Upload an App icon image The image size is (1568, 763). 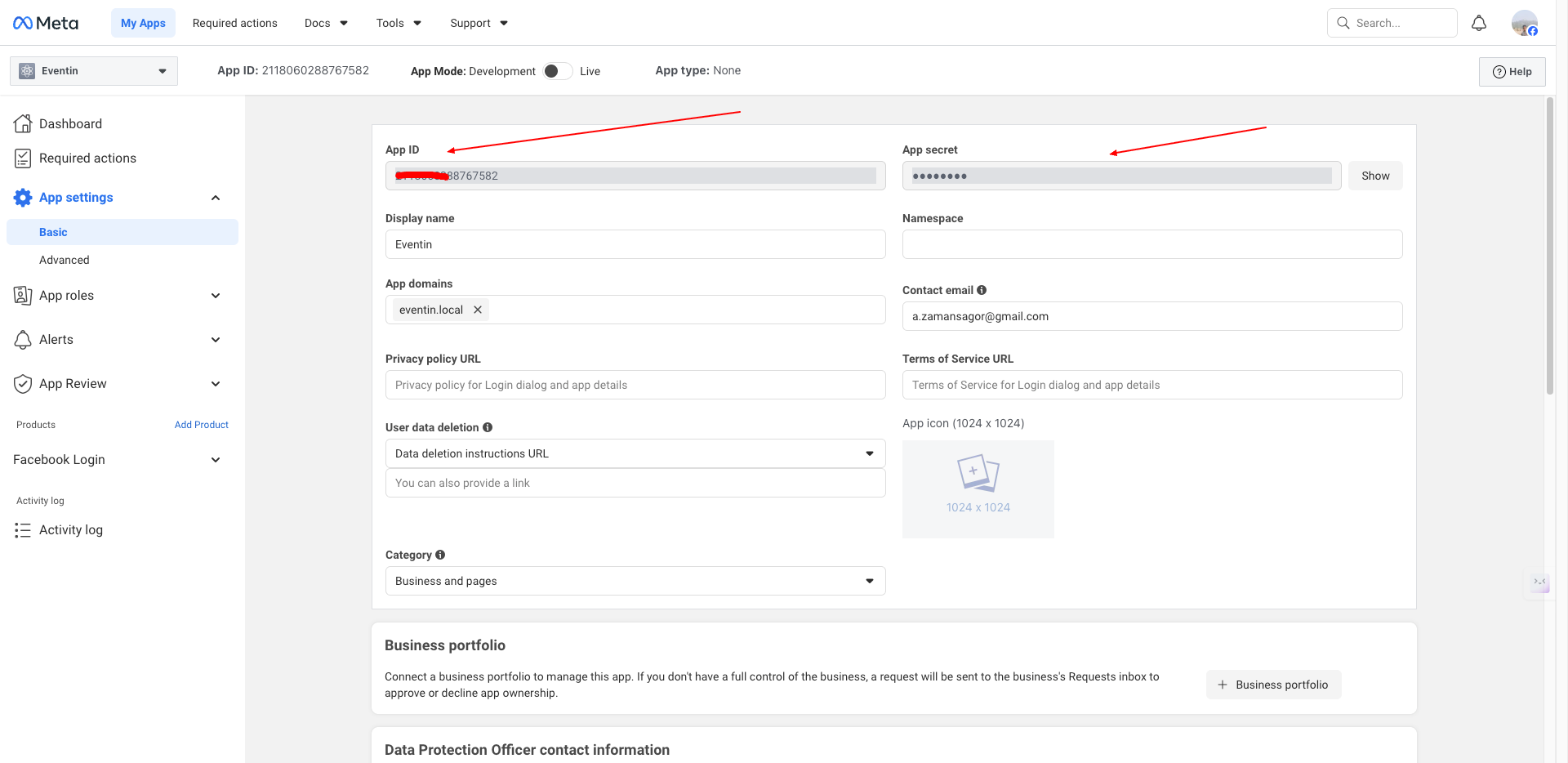coord(978,489)
